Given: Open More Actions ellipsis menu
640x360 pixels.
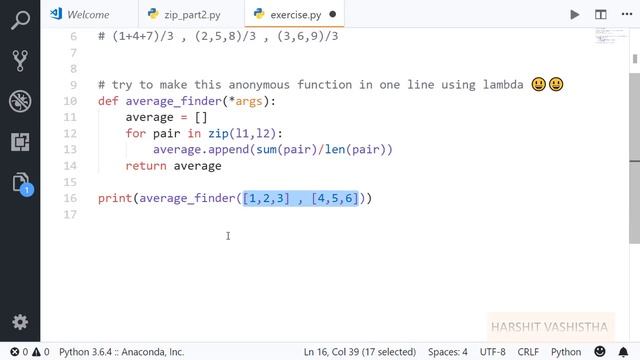Looking at the screenshot, I should pyautogui.click(x=627, y=14).
